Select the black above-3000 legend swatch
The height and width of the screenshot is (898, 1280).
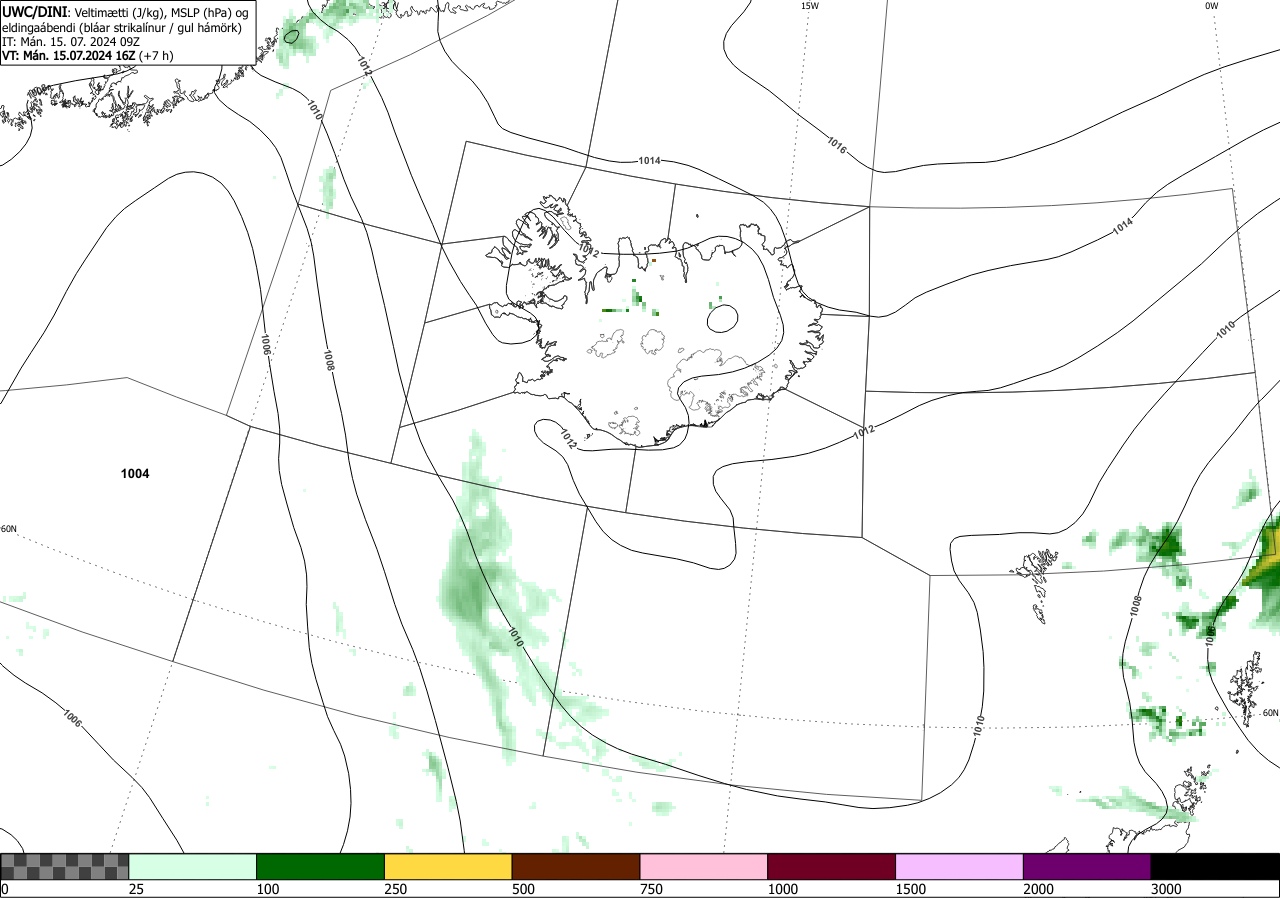click(x=1215, y=866)
